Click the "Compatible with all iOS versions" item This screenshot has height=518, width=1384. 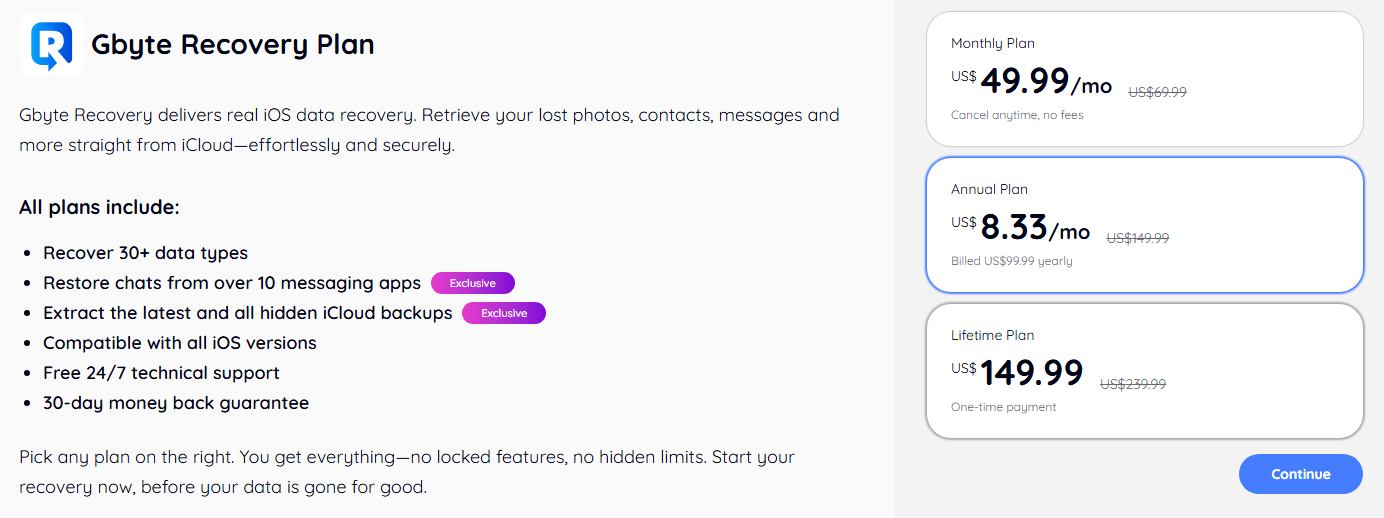180,343
